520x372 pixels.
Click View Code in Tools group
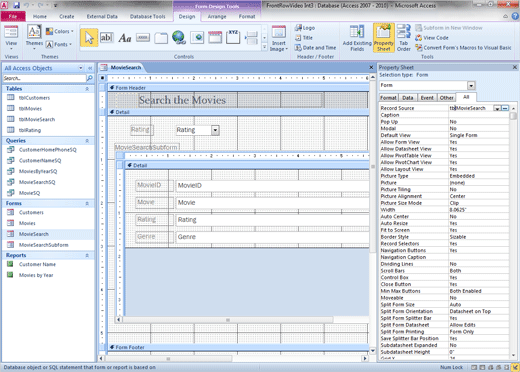point(432,38)
